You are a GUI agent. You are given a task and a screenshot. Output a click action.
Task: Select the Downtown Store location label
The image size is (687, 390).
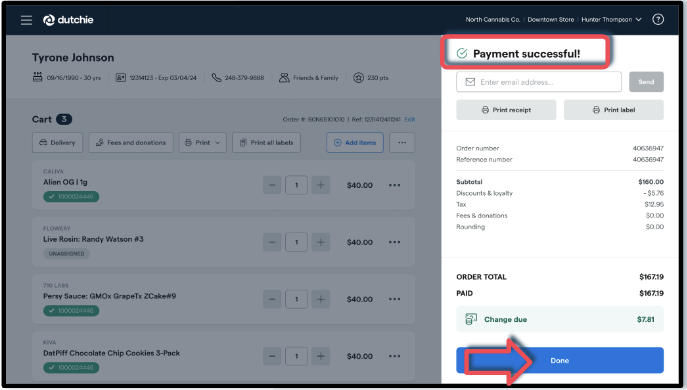550,20
